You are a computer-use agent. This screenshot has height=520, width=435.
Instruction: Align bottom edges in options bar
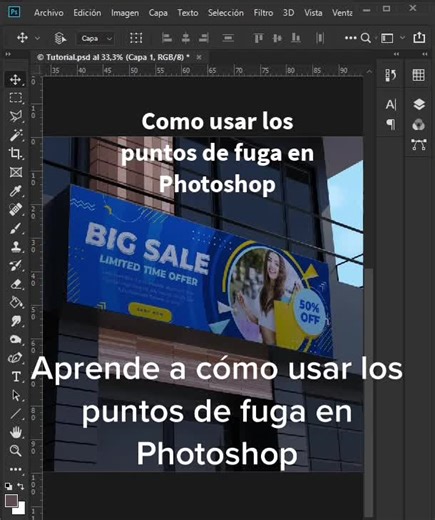pos(296,38)
